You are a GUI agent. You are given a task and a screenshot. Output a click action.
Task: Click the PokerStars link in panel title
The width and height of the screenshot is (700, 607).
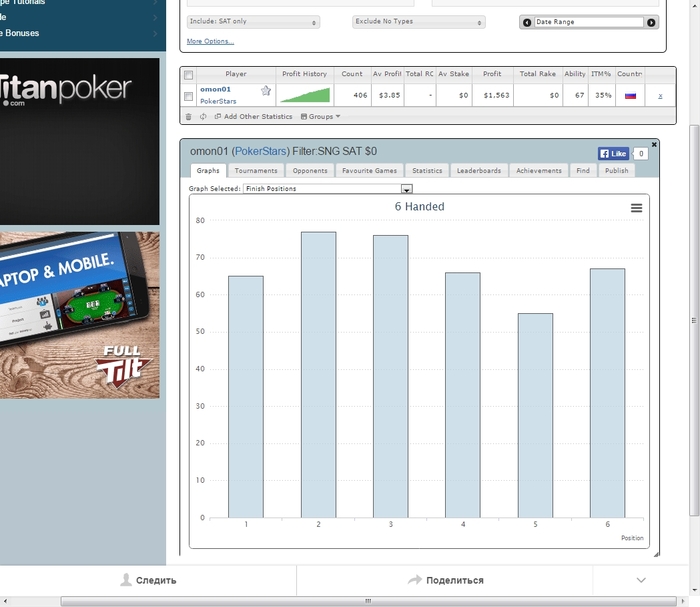click(262, 151)
